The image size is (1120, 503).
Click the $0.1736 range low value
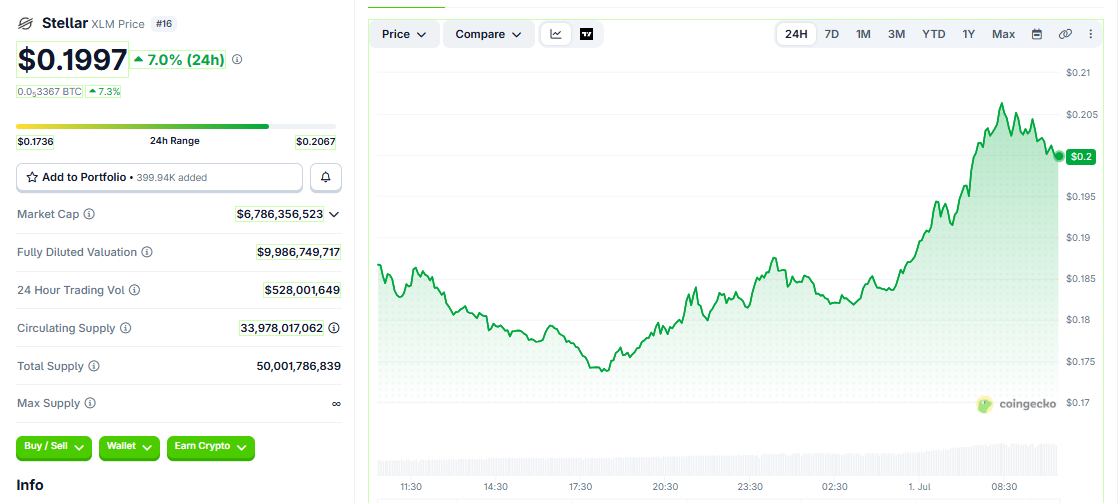tap(35, 141)
